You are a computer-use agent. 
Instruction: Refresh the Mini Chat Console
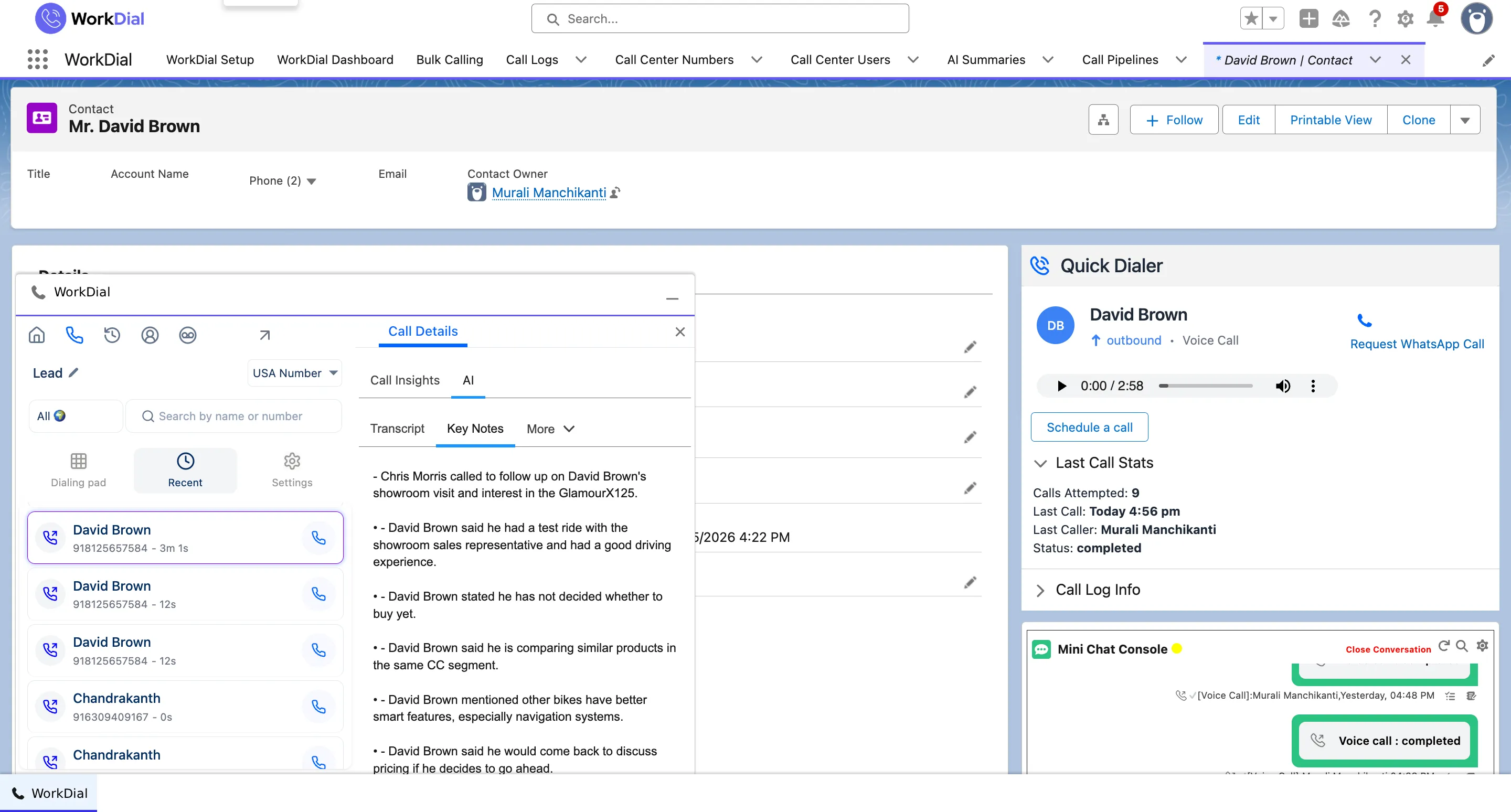tap(1444, 646)
